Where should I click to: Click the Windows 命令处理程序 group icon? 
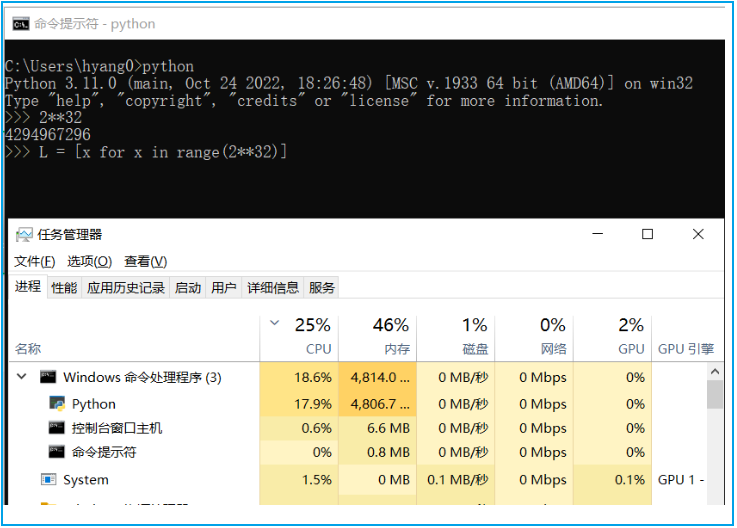48,377
